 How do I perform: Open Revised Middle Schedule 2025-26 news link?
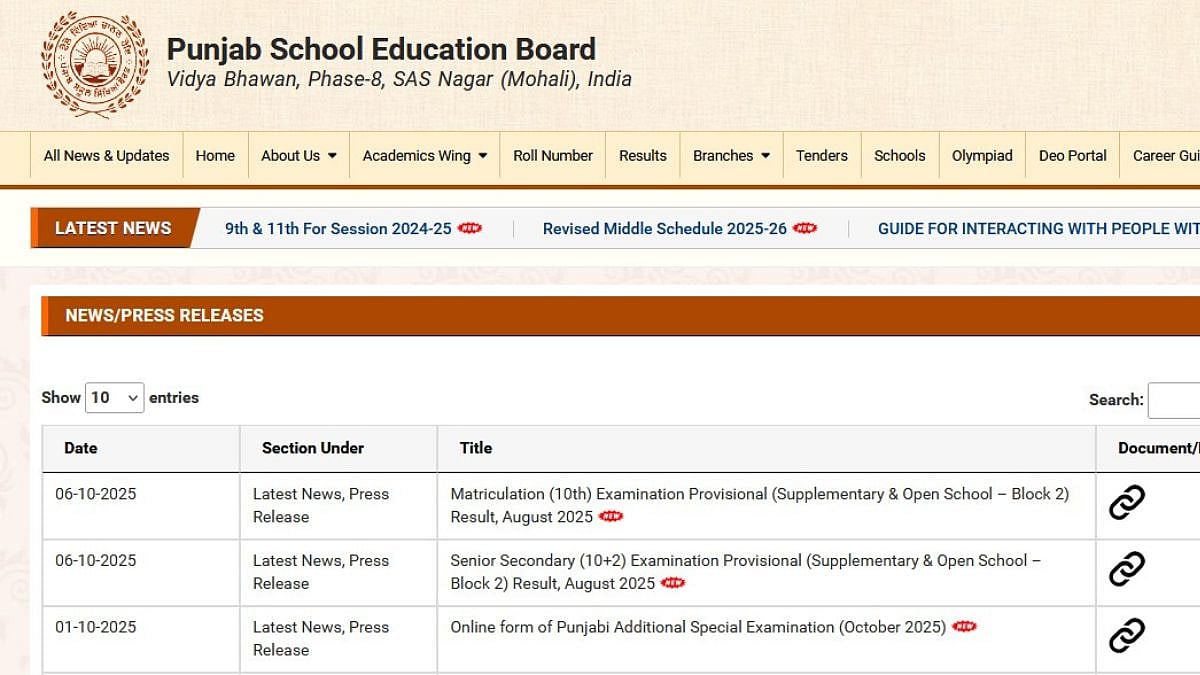tap(664, 229)
